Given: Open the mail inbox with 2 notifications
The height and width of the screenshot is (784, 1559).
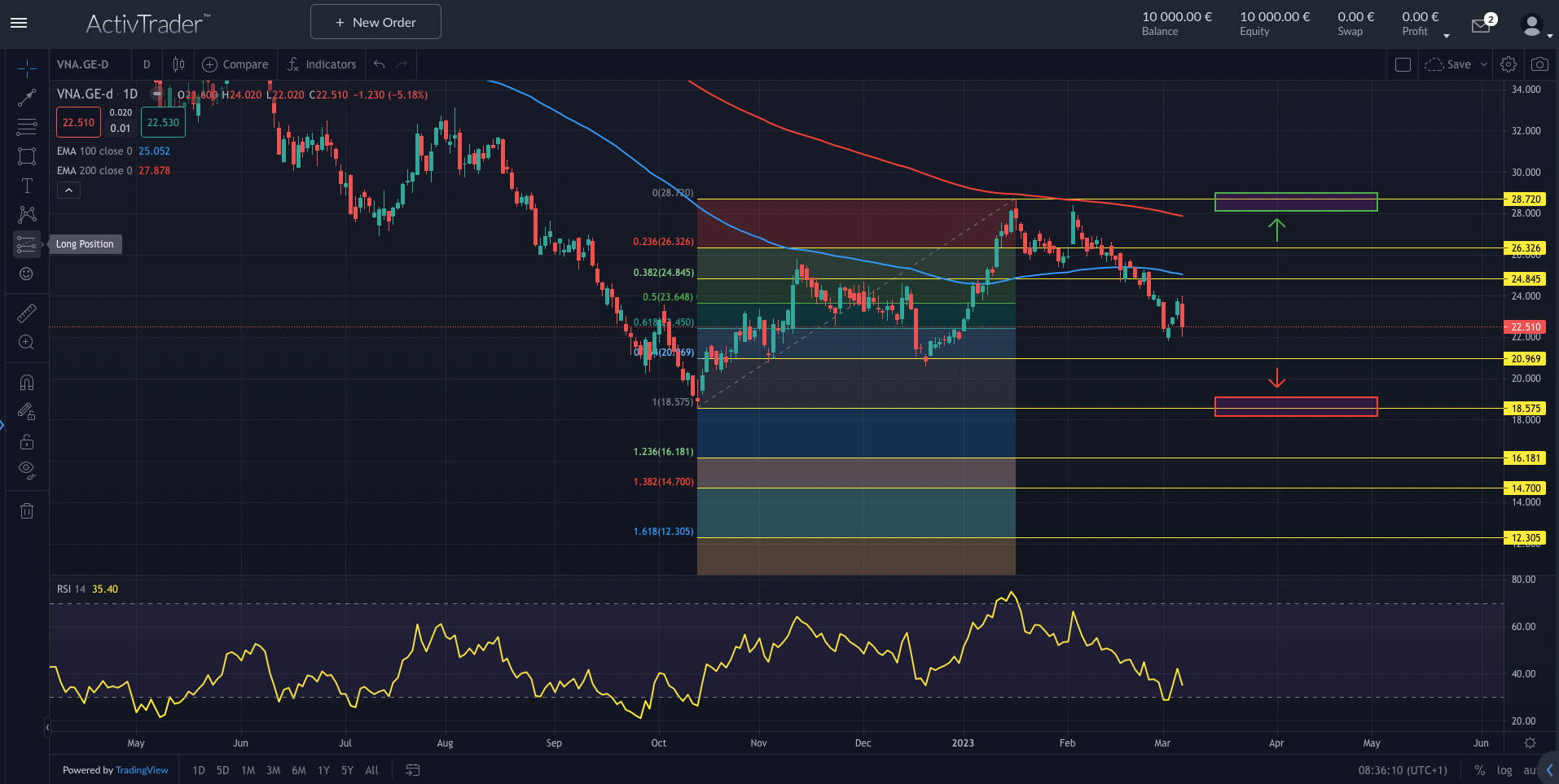Looking at the screenshot, I should coord(1482,25).
